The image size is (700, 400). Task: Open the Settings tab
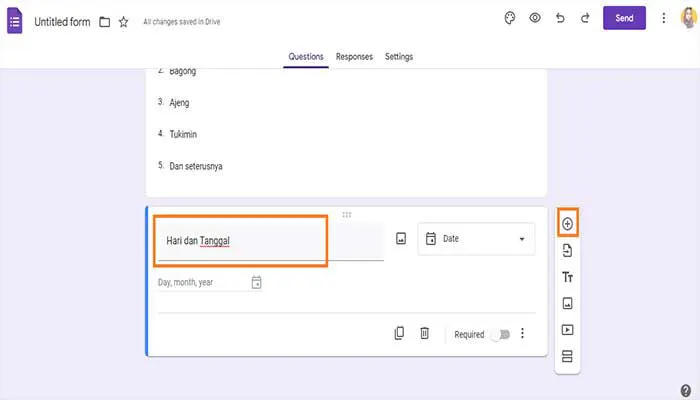pyautogui.click(x=399, y=57)
